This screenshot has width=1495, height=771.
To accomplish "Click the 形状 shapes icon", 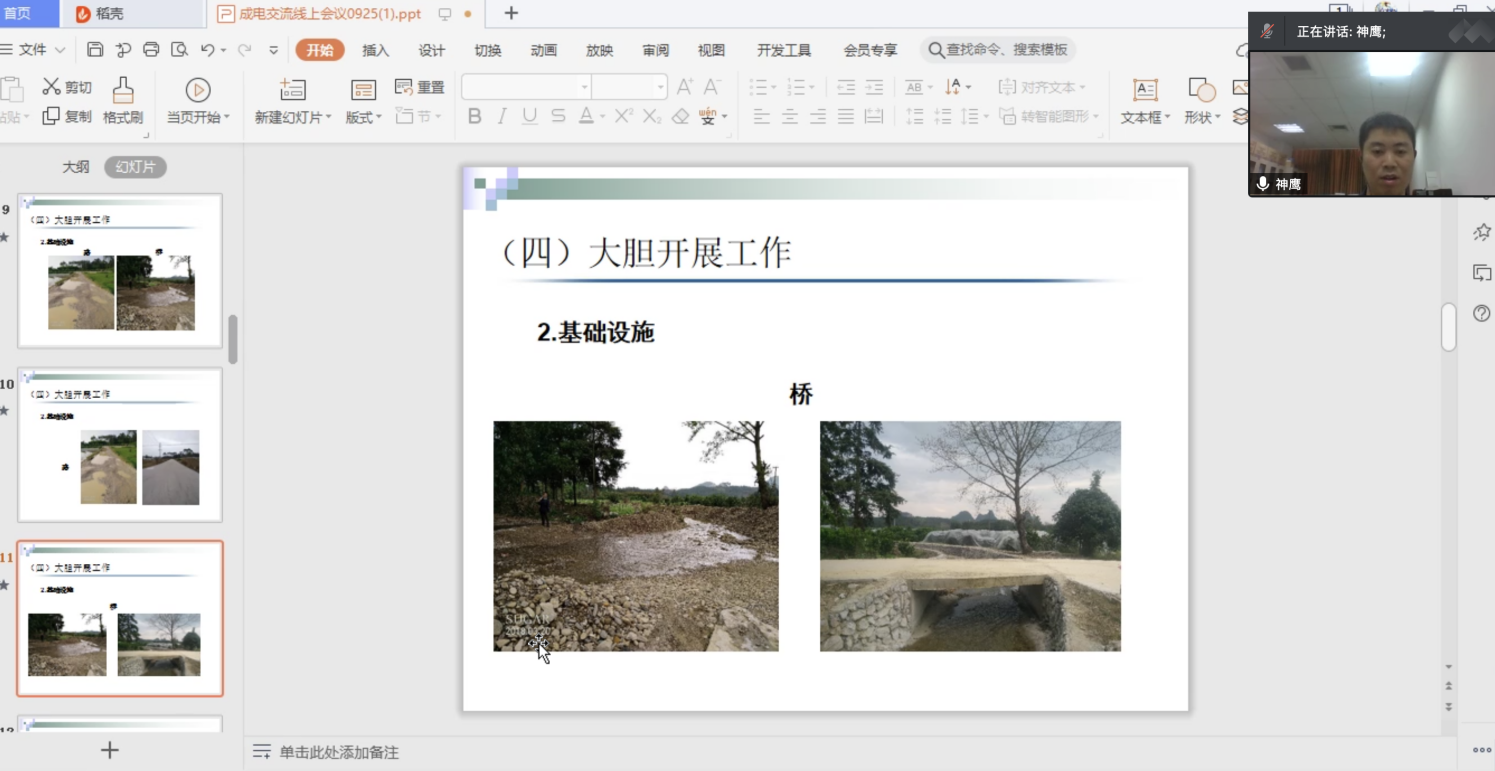I will [1201, 90].
